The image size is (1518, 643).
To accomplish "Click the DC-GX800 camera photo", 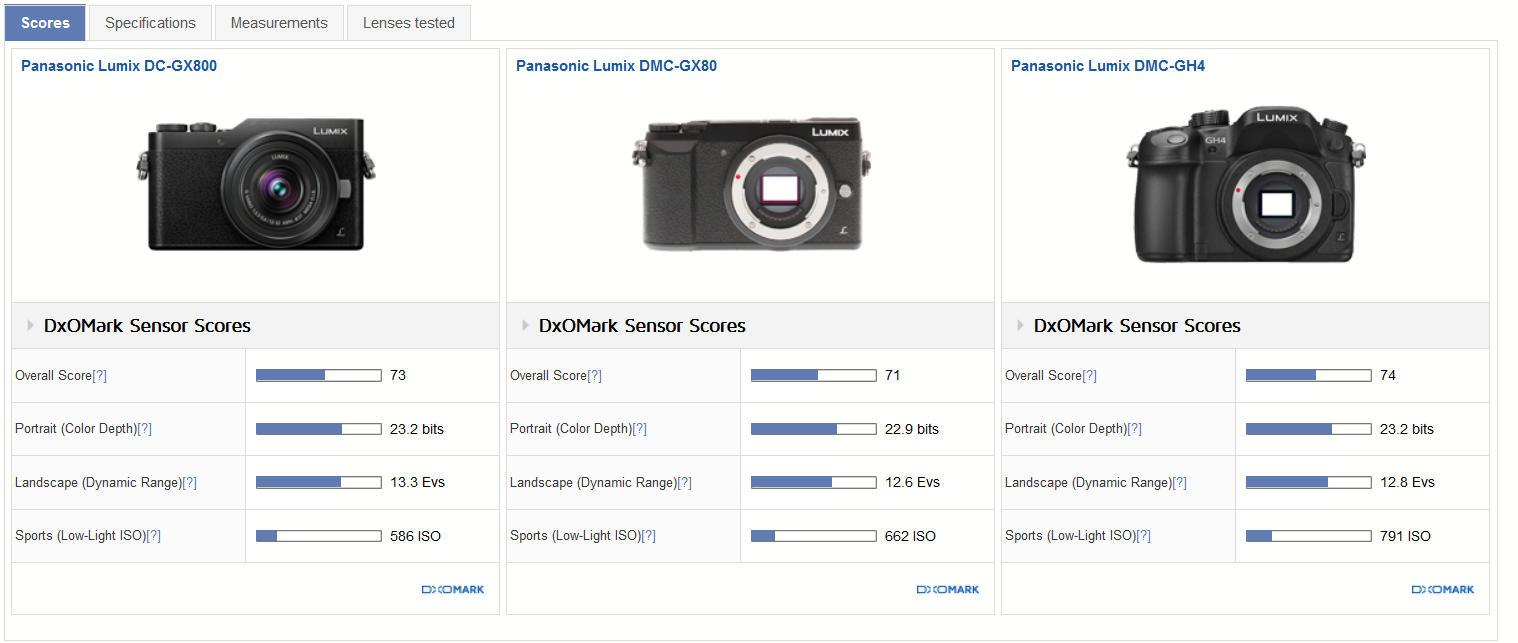I will pos(255,185).
